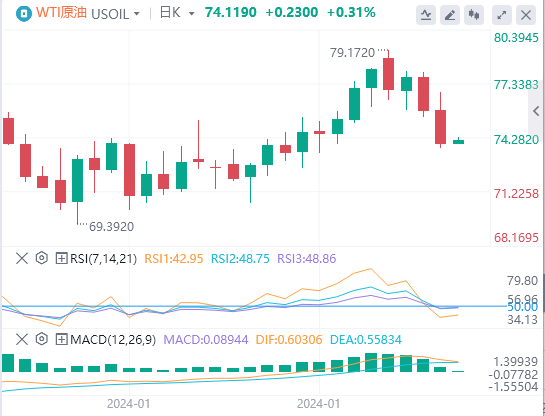Open RSI indicator settings hexagon
This screenshot has width=545, height=416.
click(x=42, y=258)
